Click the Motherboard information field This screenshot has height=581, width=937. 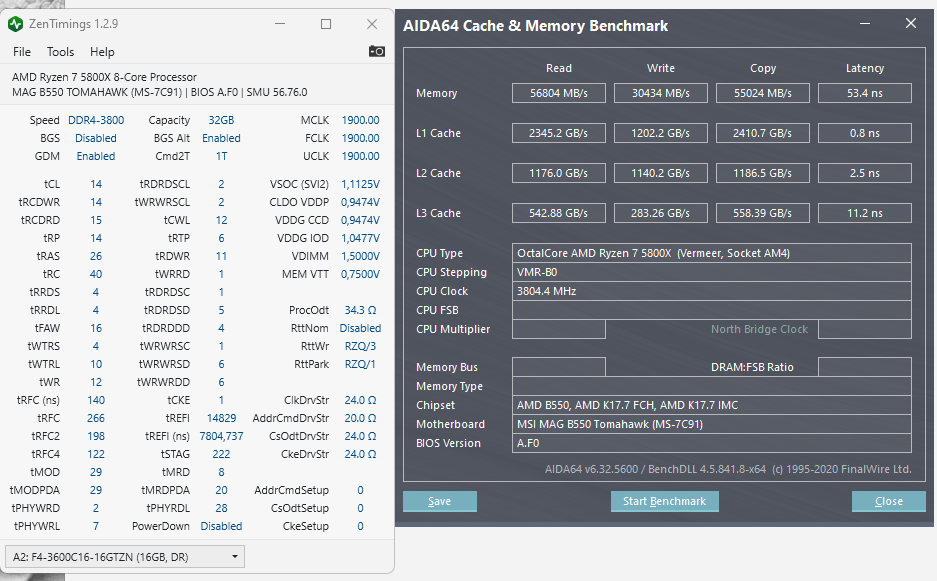click(711, 424)
